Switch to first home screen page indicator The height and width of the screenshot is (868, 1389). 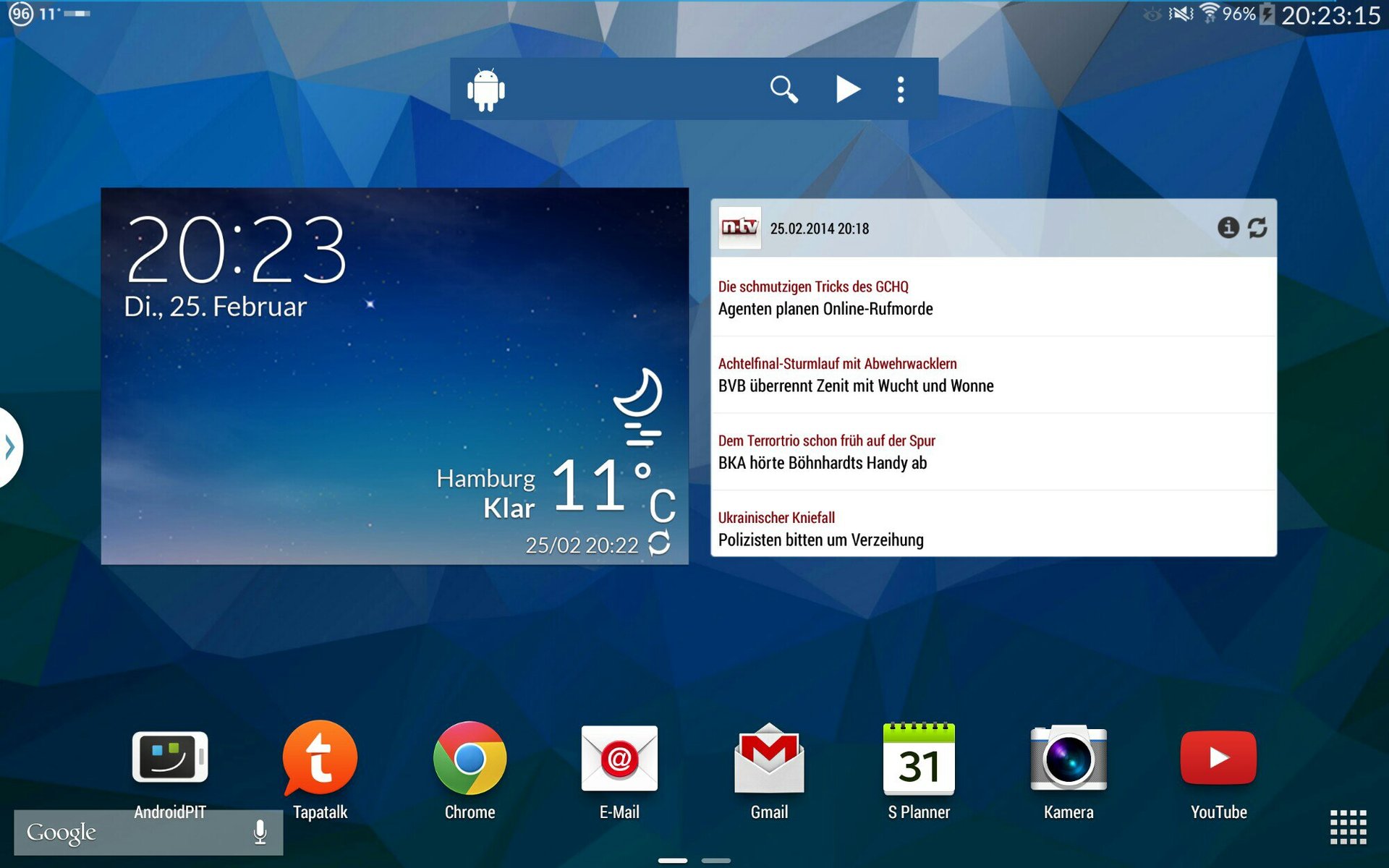[x=673, y=860]
